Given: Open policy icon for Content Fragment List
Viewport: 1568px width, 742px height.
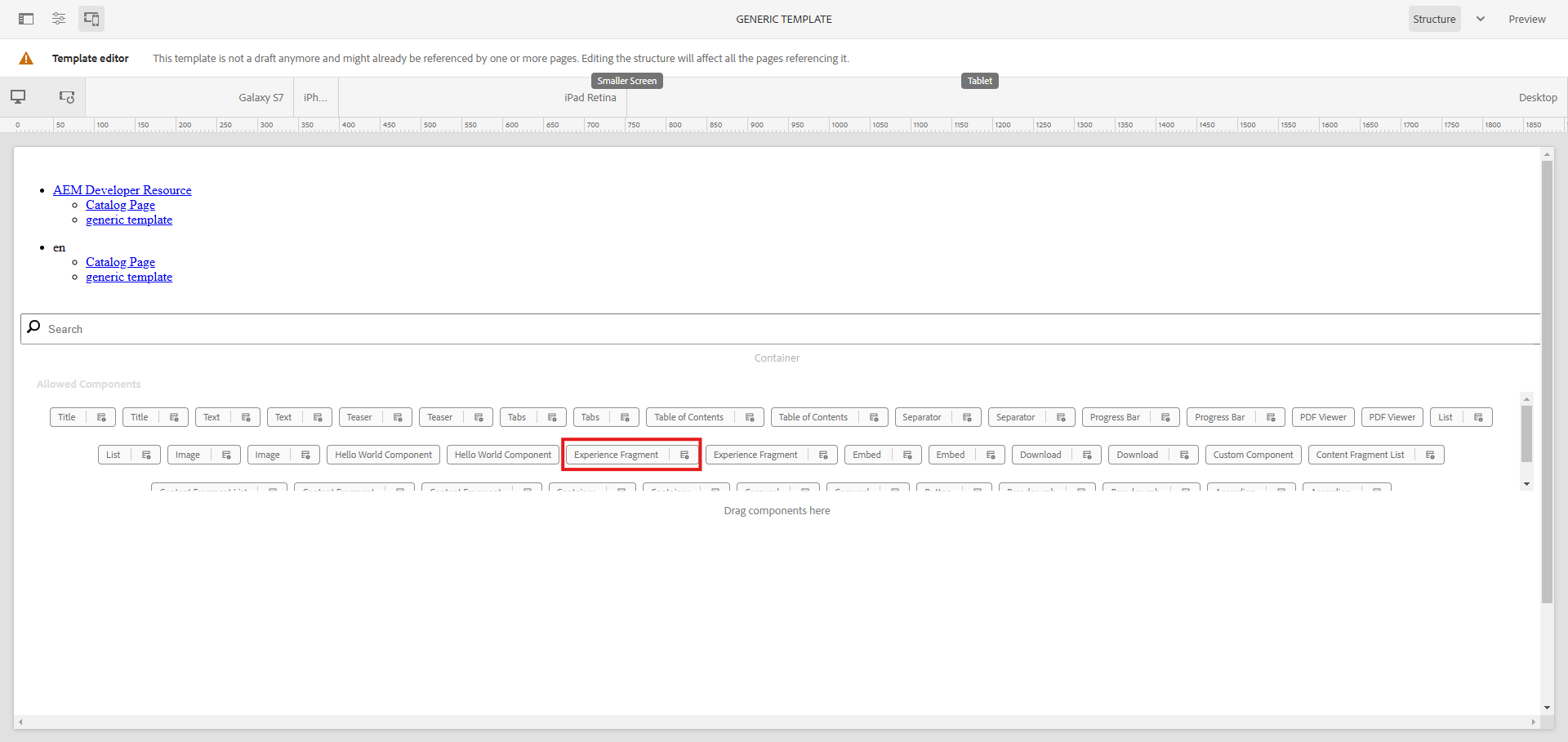Looking at the screenshot, I should [1430, 455].
